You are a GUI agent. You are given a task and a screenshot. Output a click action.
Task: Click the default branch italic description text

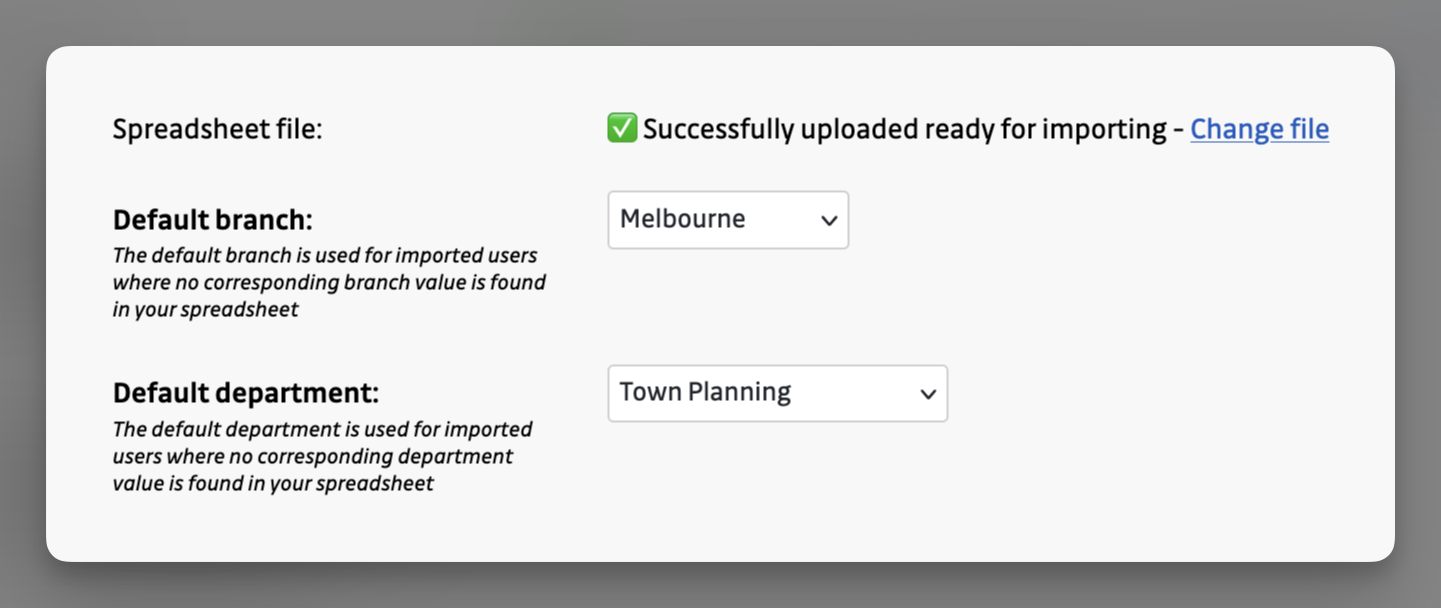tap(329, 283)
